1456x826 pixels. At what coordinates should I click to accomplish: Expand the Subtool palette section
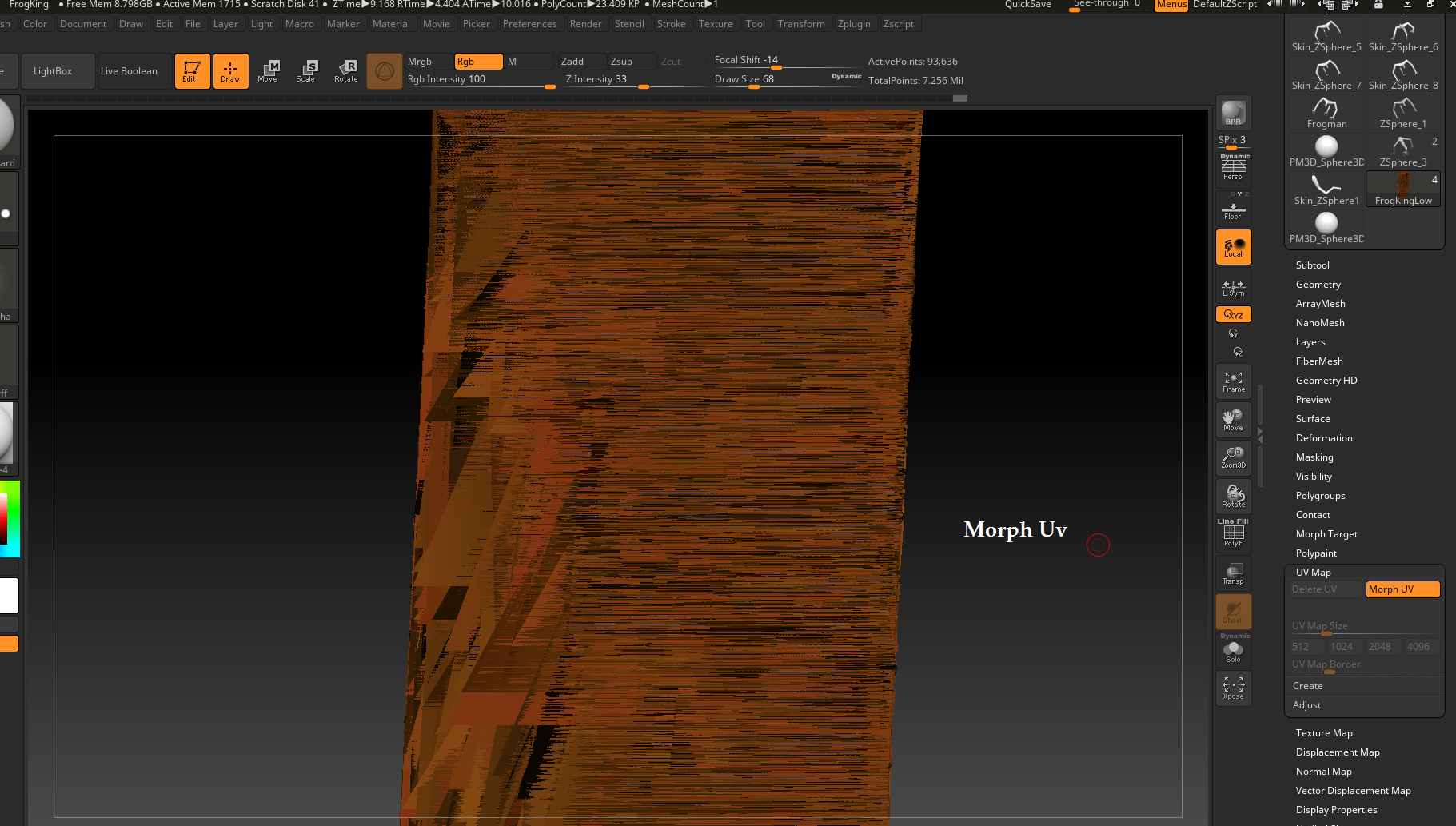[1312, 265]
